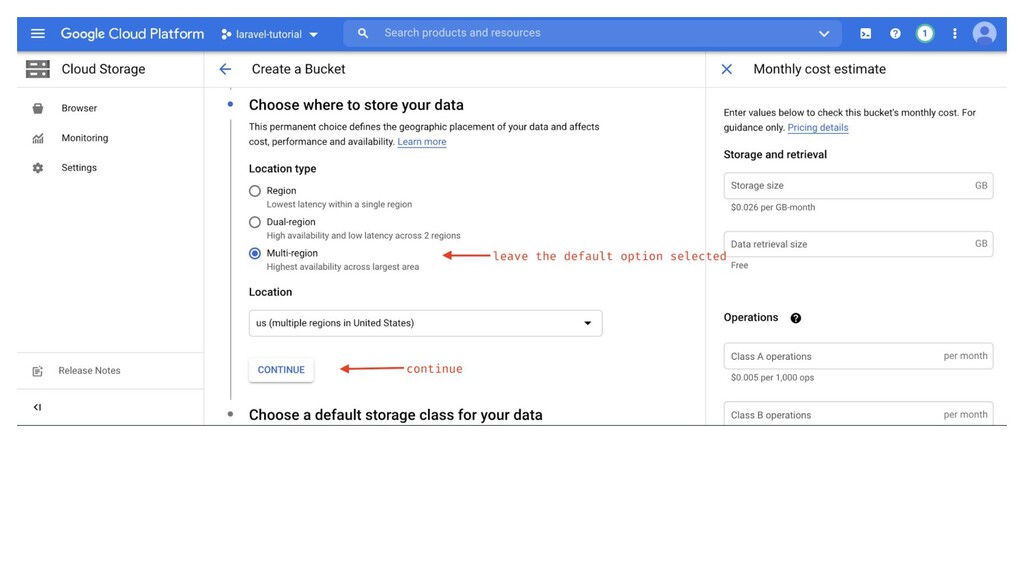Viewport: 1024px width, 576px height.
Task: Open the Location dropdown for us regions
Action: pyautogui.click(x=425, y=323)
